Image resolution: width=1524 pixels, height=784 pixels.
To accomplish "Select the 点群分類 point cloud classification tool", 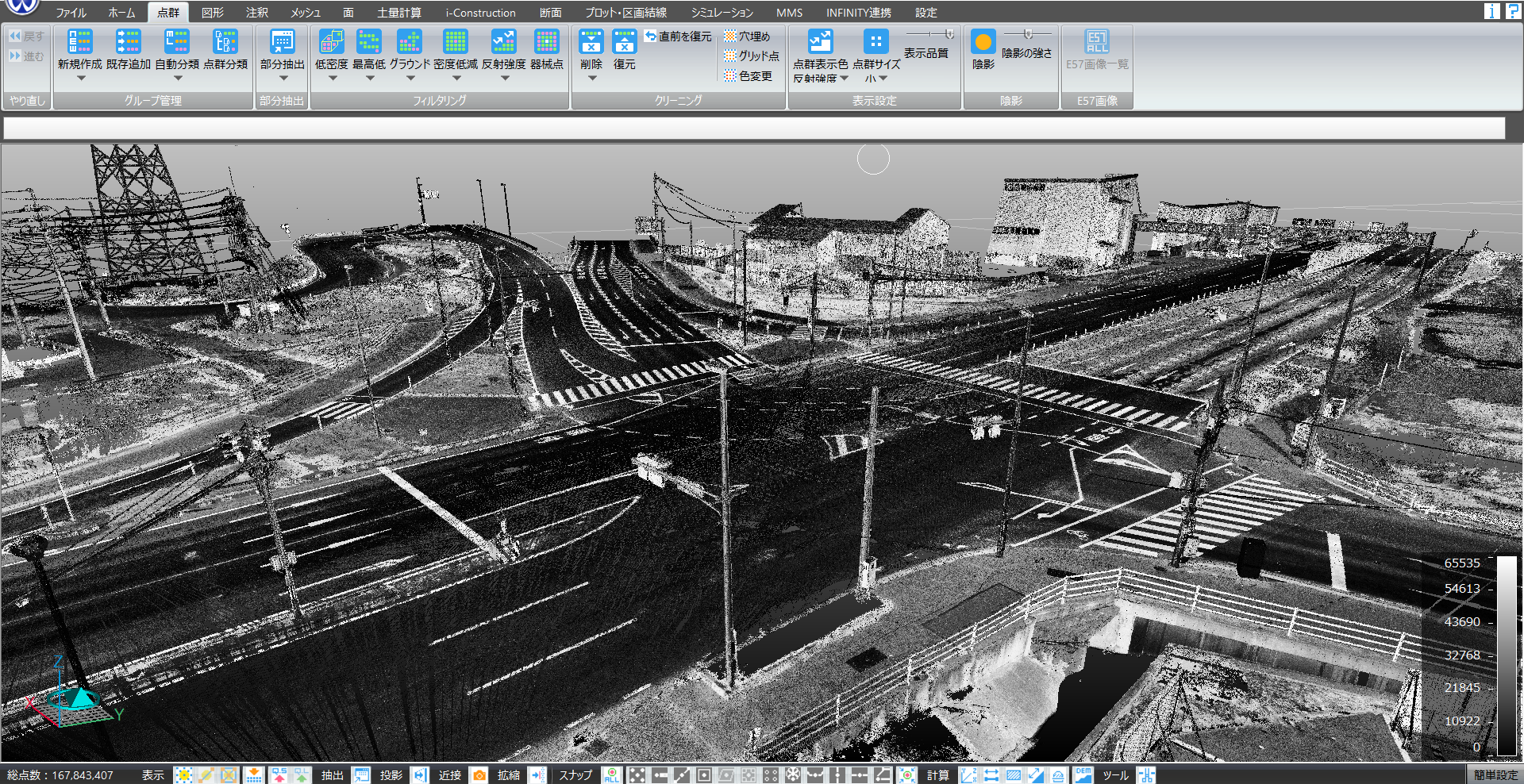I will [225, 42].
